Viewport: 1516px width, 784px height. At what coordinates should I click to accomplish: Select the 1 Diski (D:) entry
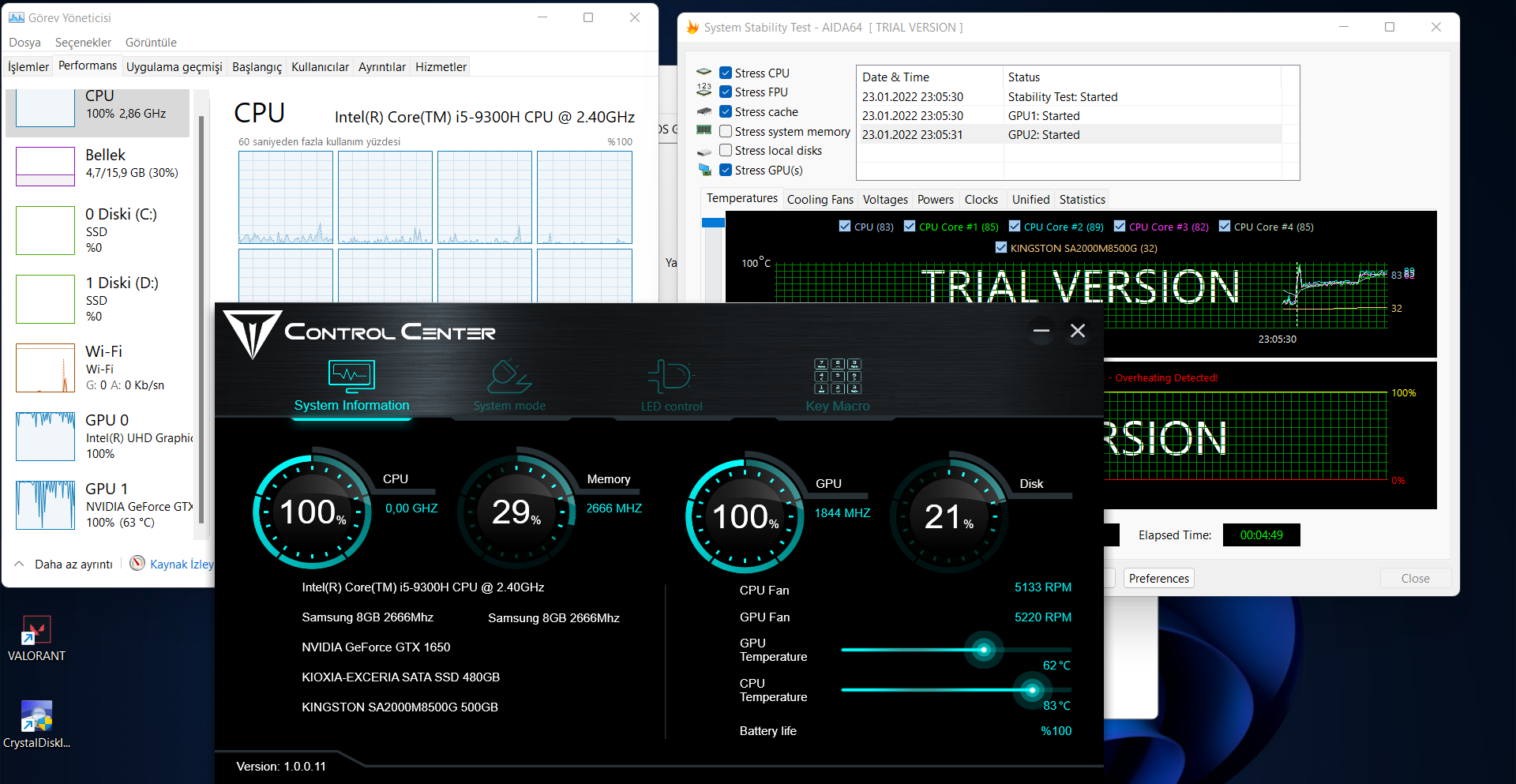tap(97, 299)
